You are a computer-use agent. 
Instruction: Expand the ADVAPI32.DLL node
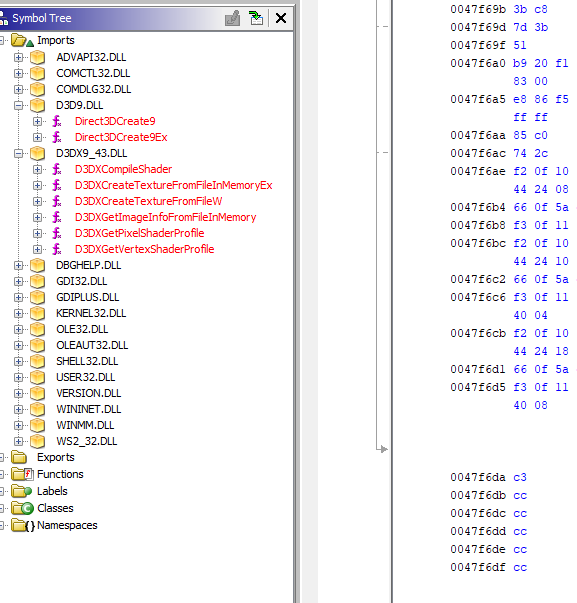(x=18, y=57)
